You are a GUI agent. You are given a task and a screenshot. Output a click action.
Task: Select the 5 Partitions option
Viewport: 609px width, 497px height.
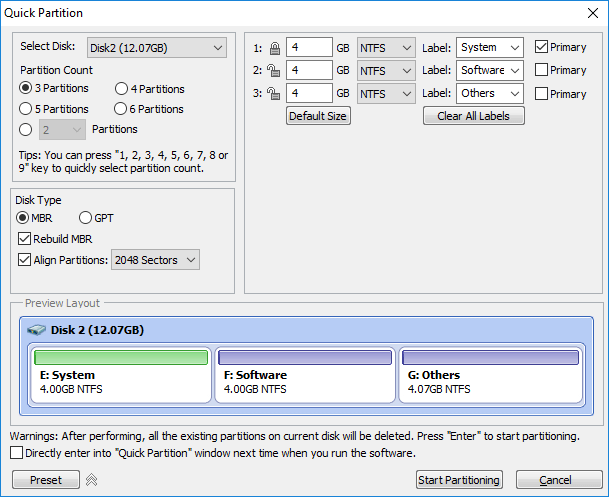(54, 109)
